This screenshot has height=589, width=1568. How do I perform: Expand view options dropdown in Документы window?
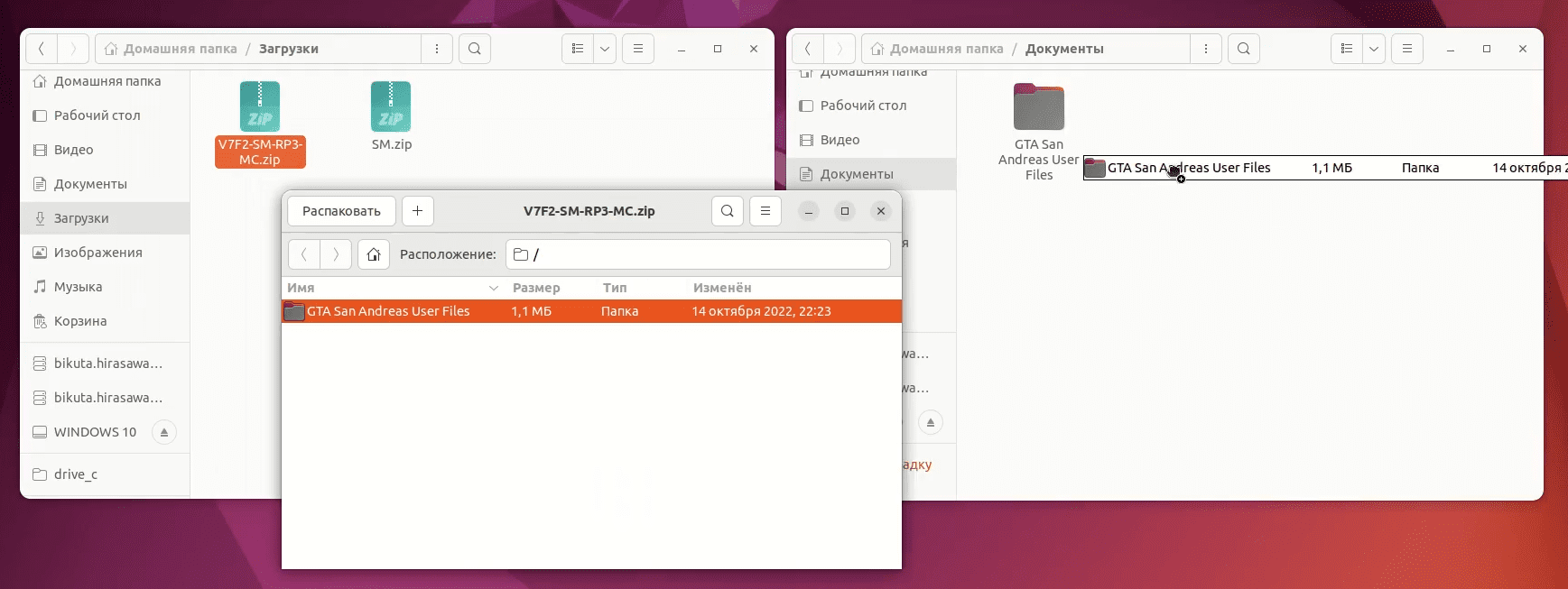1374,49
